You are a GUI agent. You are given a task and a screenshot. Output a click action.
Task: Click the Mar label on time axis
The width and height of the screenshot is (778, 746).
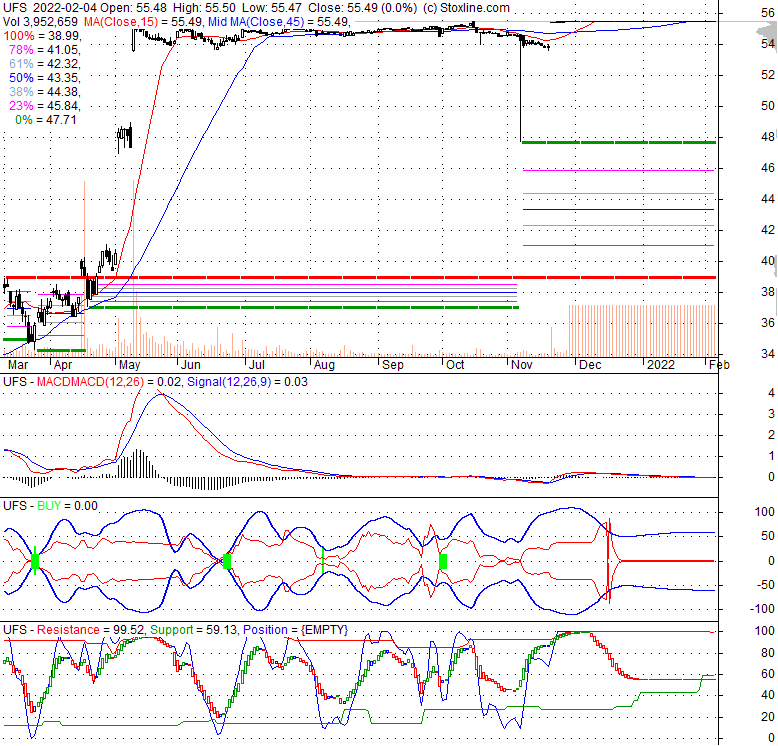pyautogui.click(x=18, y=365)
